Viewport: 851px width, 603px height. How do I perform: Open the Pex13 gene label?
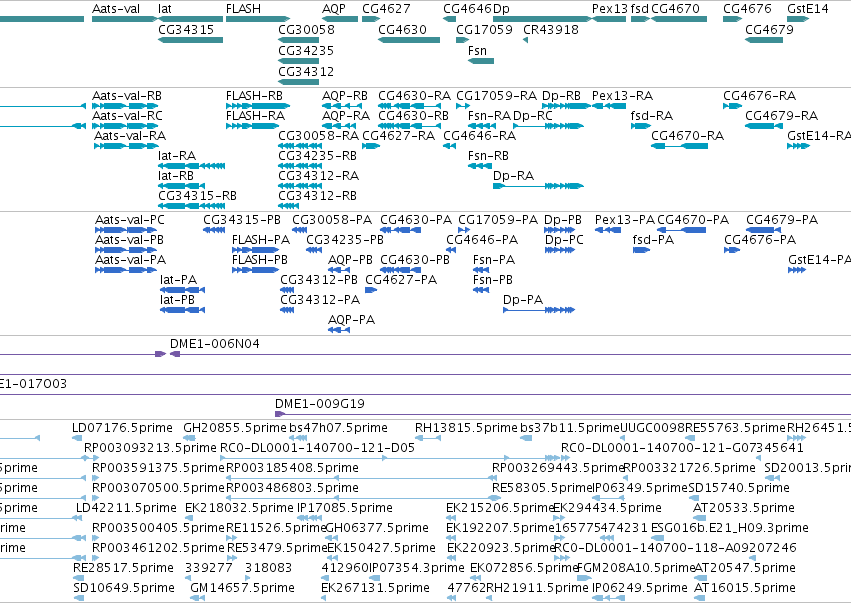click(x=609, y=9)
